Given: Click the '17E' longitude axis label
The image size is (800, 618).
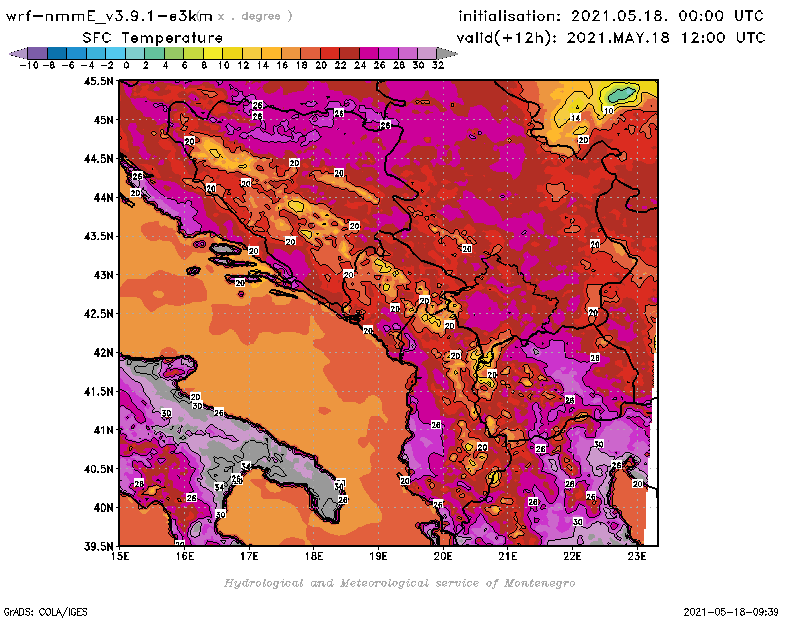Looking at the screenshot, I should click(x=249, y=556).
